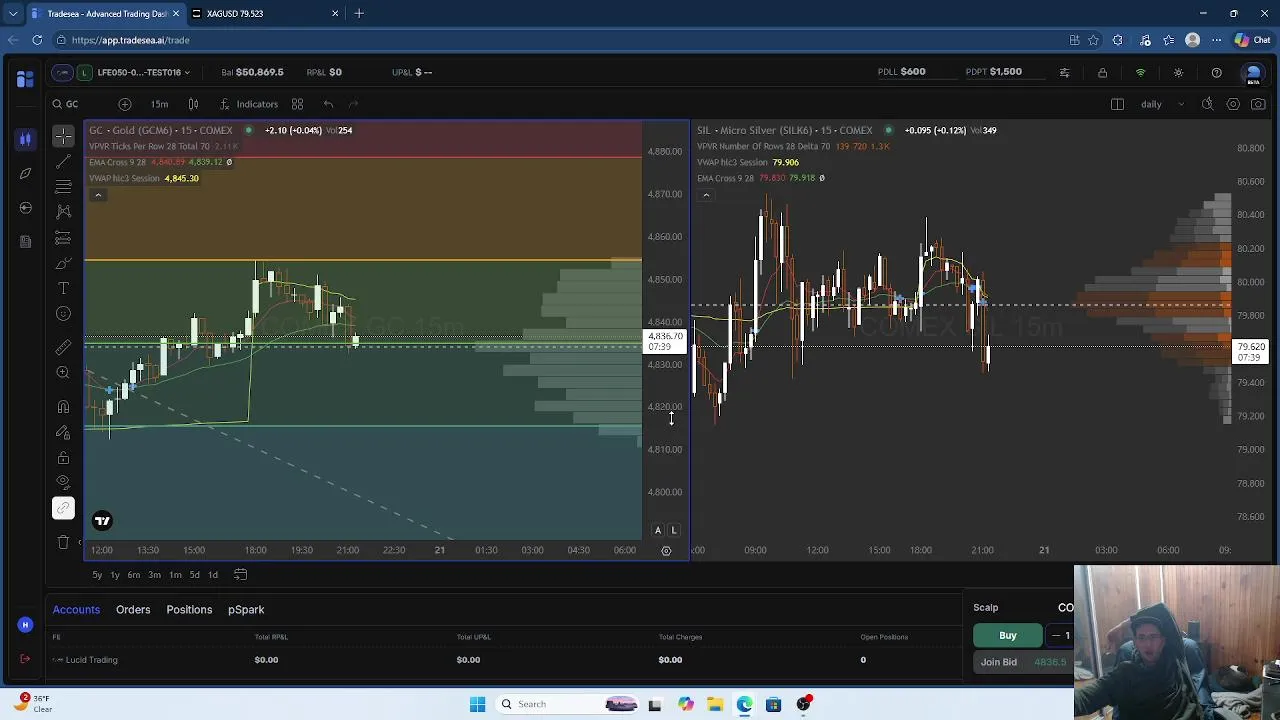
Task: Select the ruler measure tool
Action: [x=63, y=347]
